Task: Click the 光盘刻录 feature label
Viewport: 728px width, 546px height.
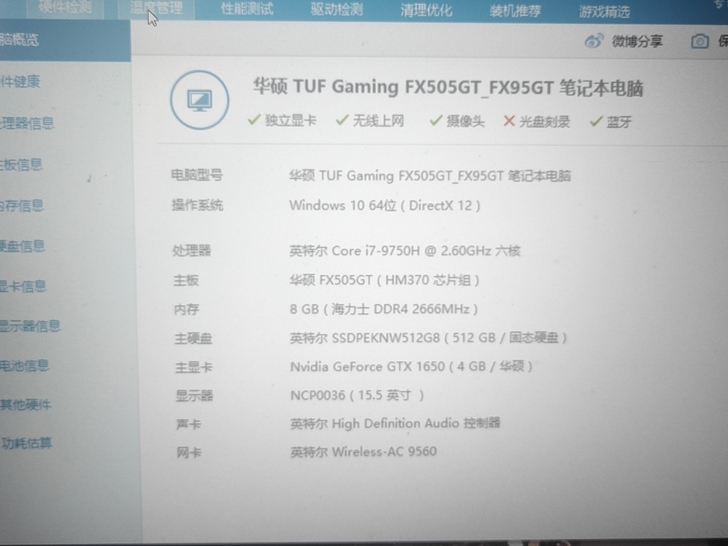Action: point(545,122)
